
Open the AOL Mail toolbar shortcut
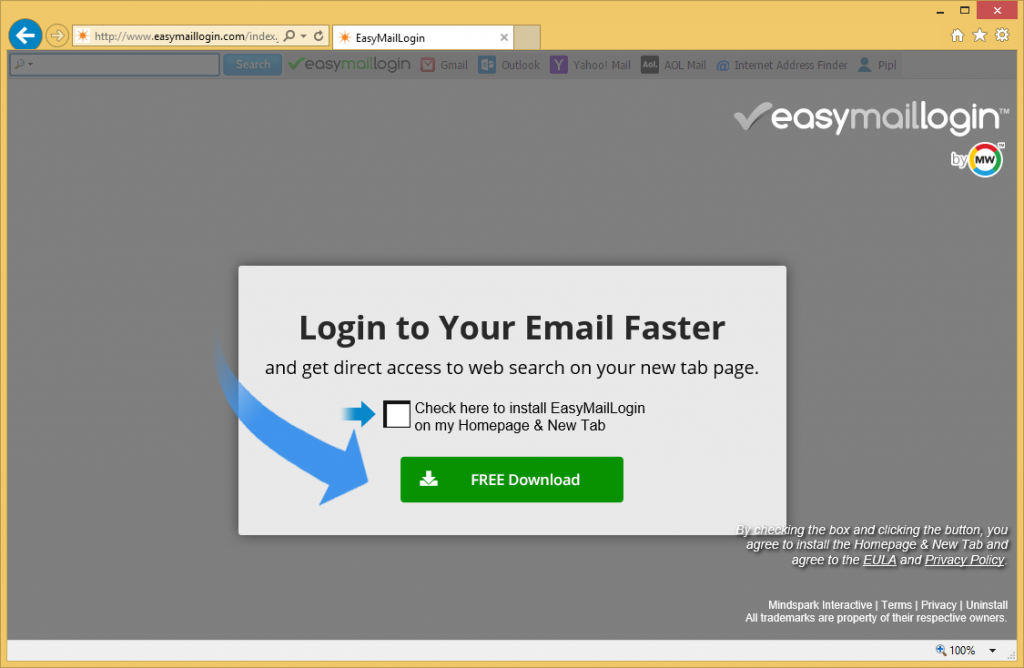674,65
